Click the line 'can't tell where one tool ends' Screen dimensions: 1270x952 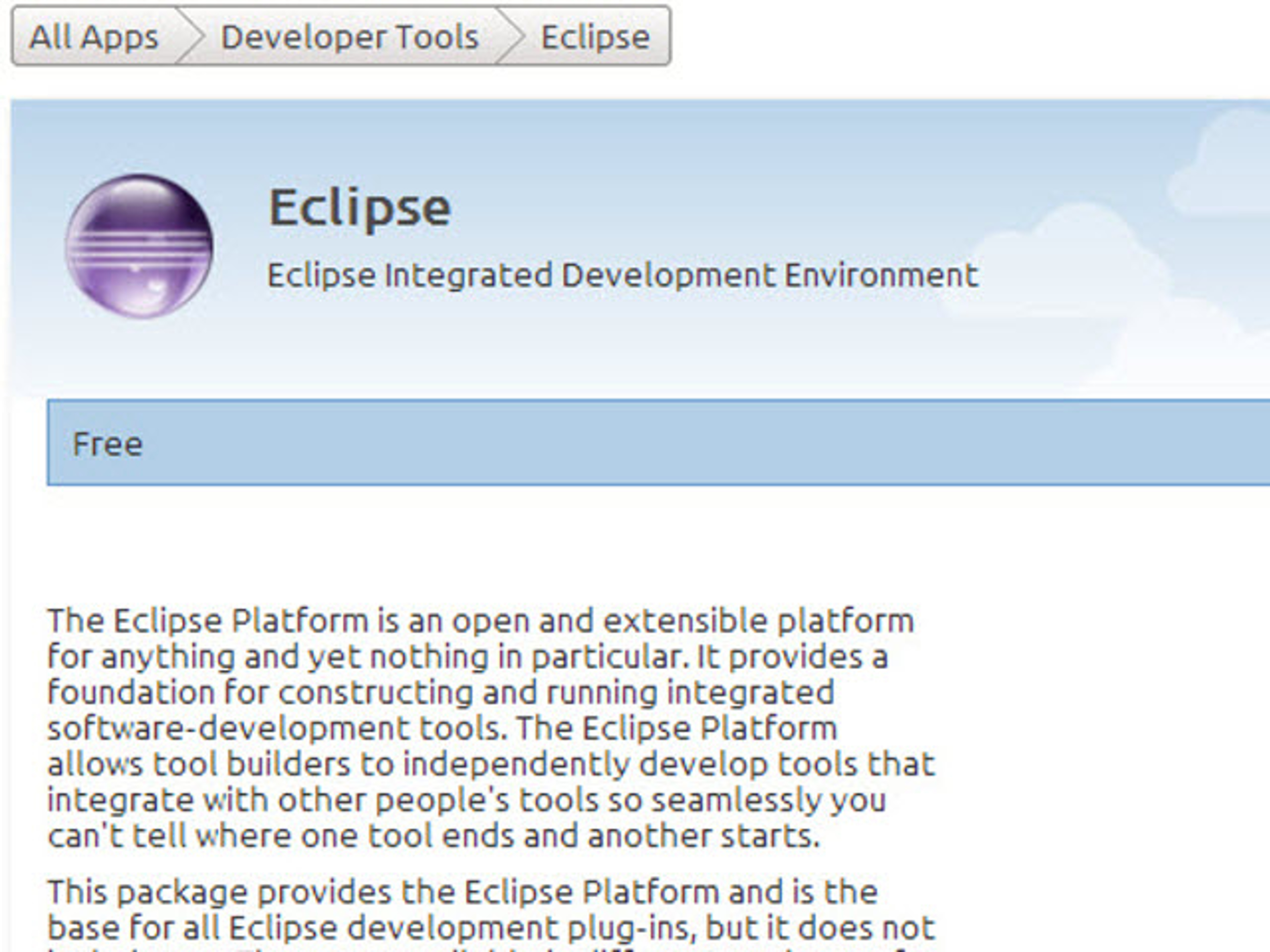pyautogui.click(x=434, y=835)
